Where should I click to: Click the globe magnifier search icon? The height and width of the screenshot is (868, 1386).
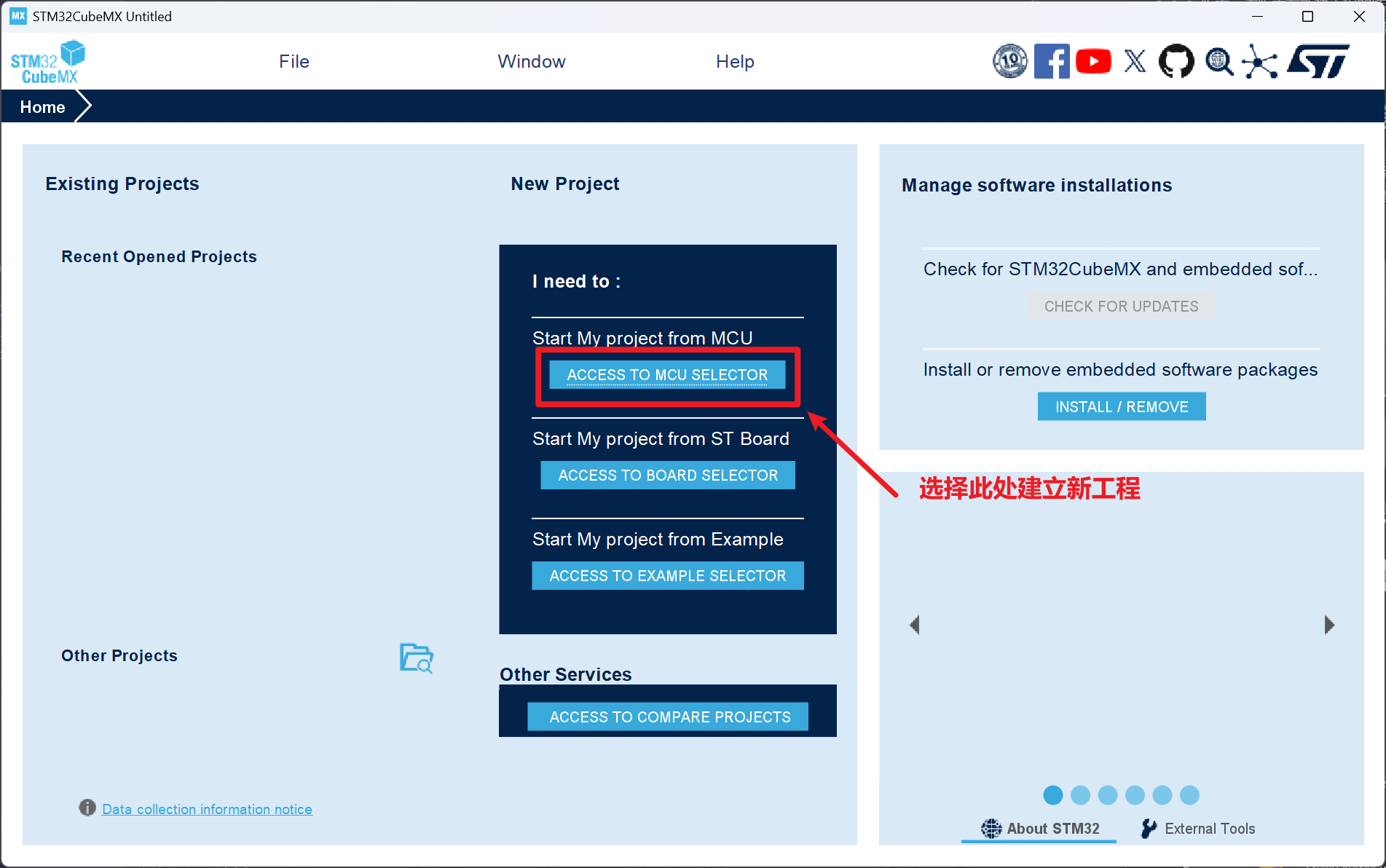1218,62
